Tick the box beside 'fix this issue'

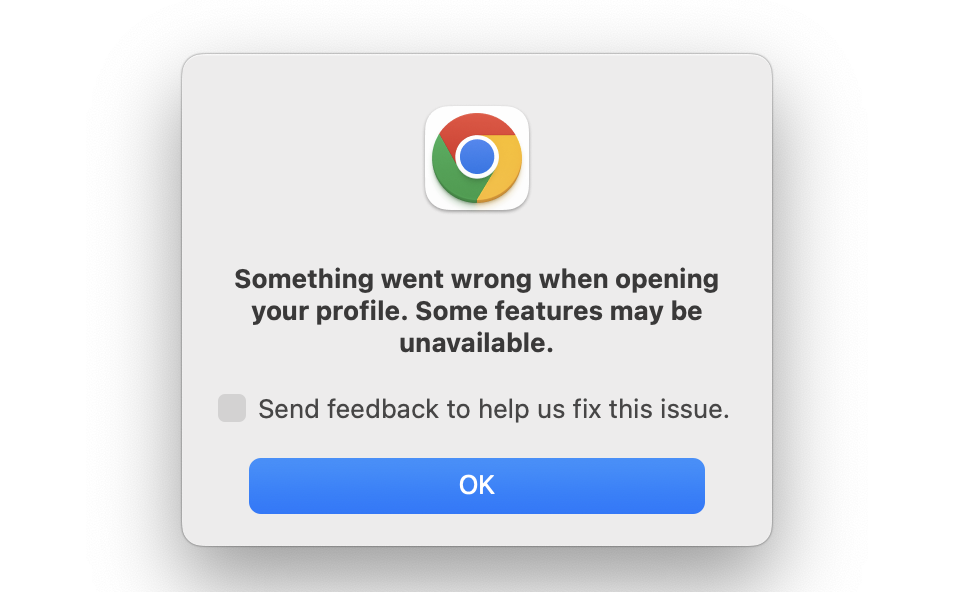[x=232, y=408]
